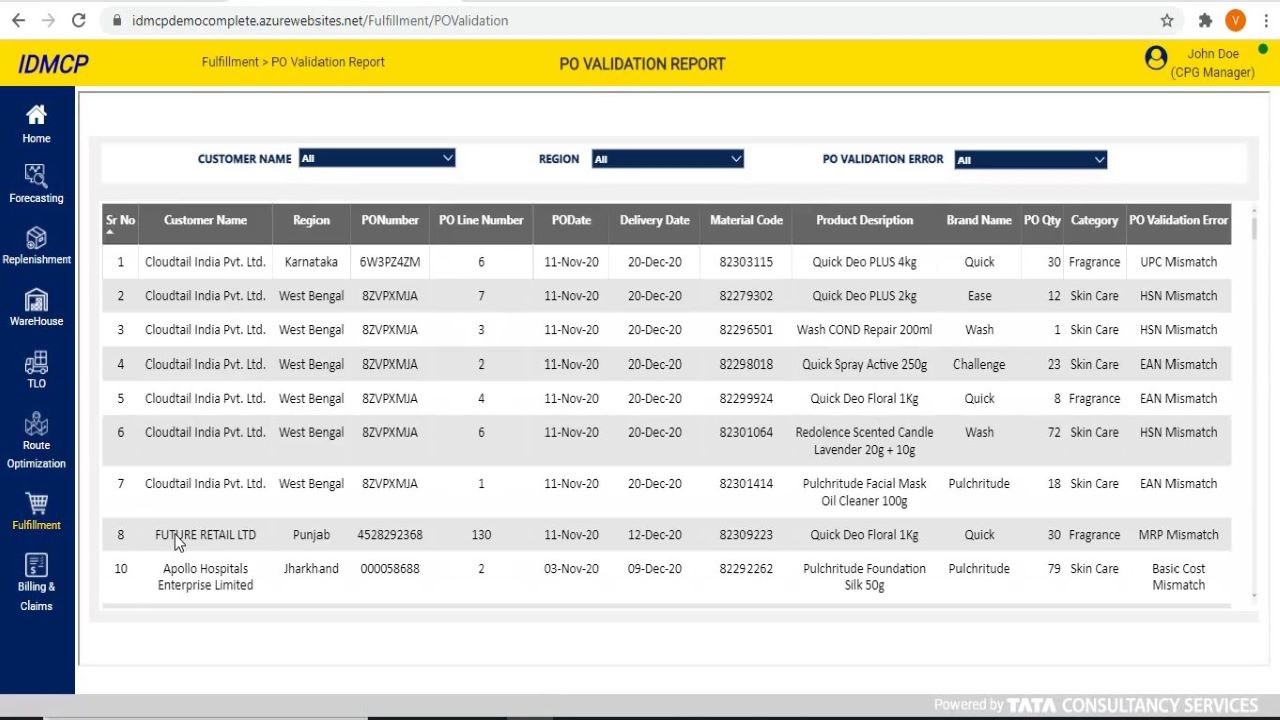Select the FUTURE RETAIL LTD customer cell

205,535
